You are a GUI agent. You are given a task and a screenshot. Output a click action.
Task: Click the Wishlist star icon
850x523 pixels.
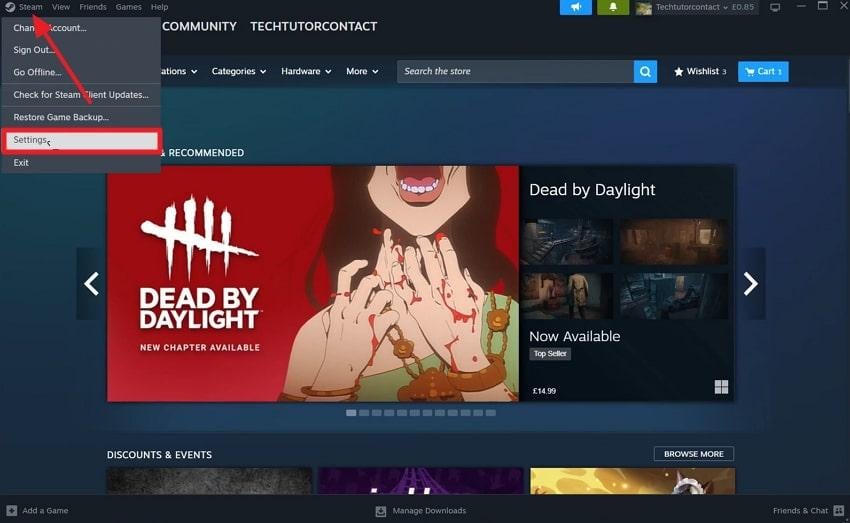pos(678,72)
